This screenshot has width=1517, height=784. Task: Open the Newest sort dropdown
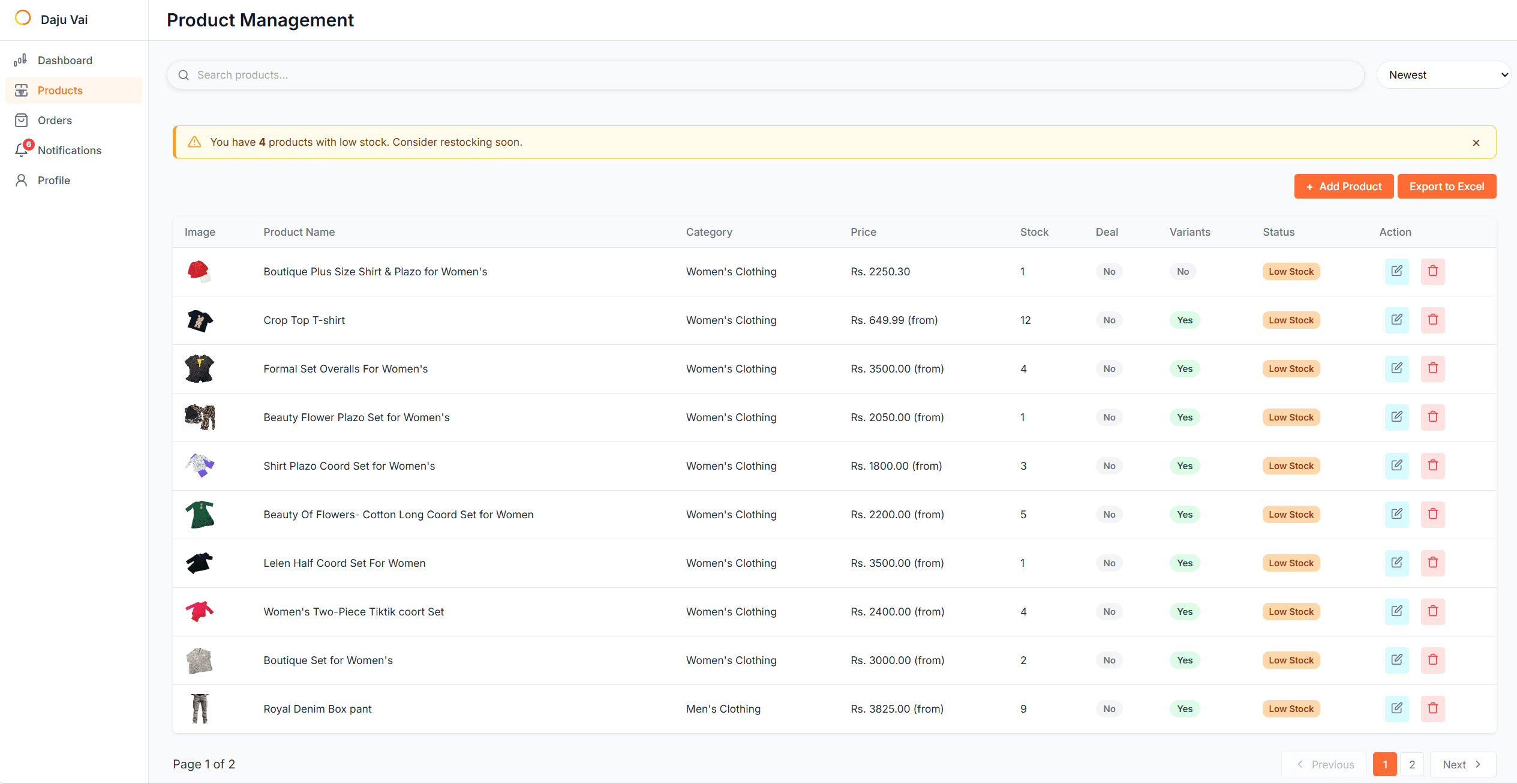point(1443,75)
